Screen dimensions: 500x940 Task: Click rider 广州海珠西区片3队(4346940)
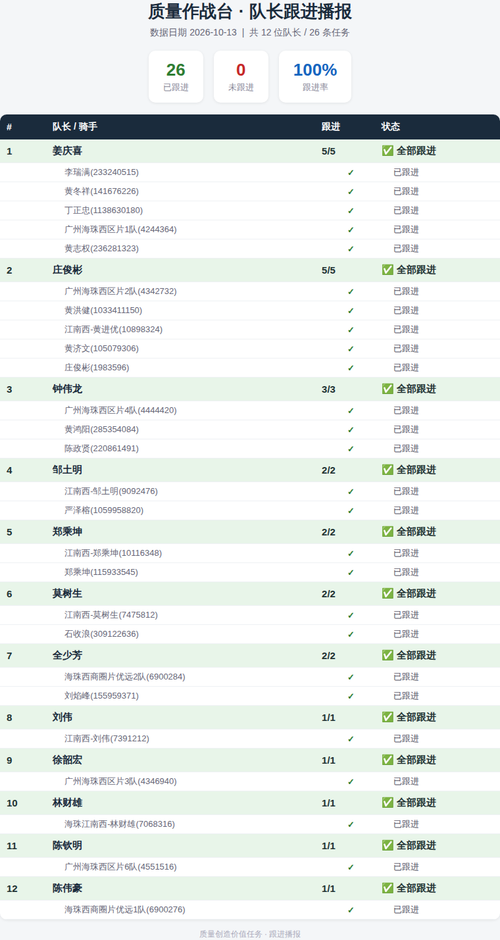121,781
